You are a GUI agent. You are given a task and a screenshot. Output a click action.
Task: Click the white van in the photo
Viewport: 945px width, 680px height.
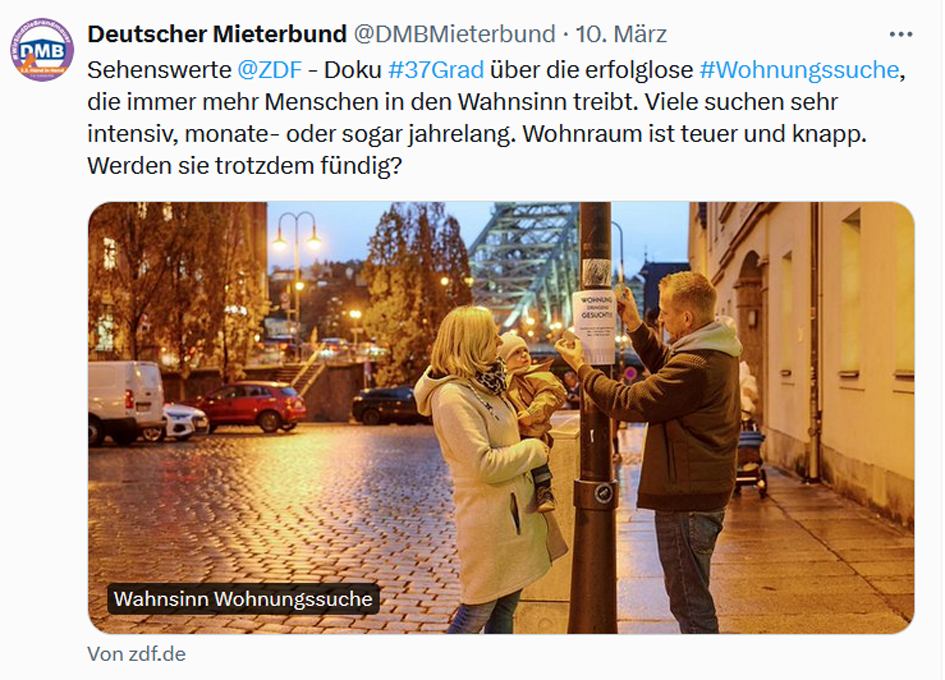point(126,402)
